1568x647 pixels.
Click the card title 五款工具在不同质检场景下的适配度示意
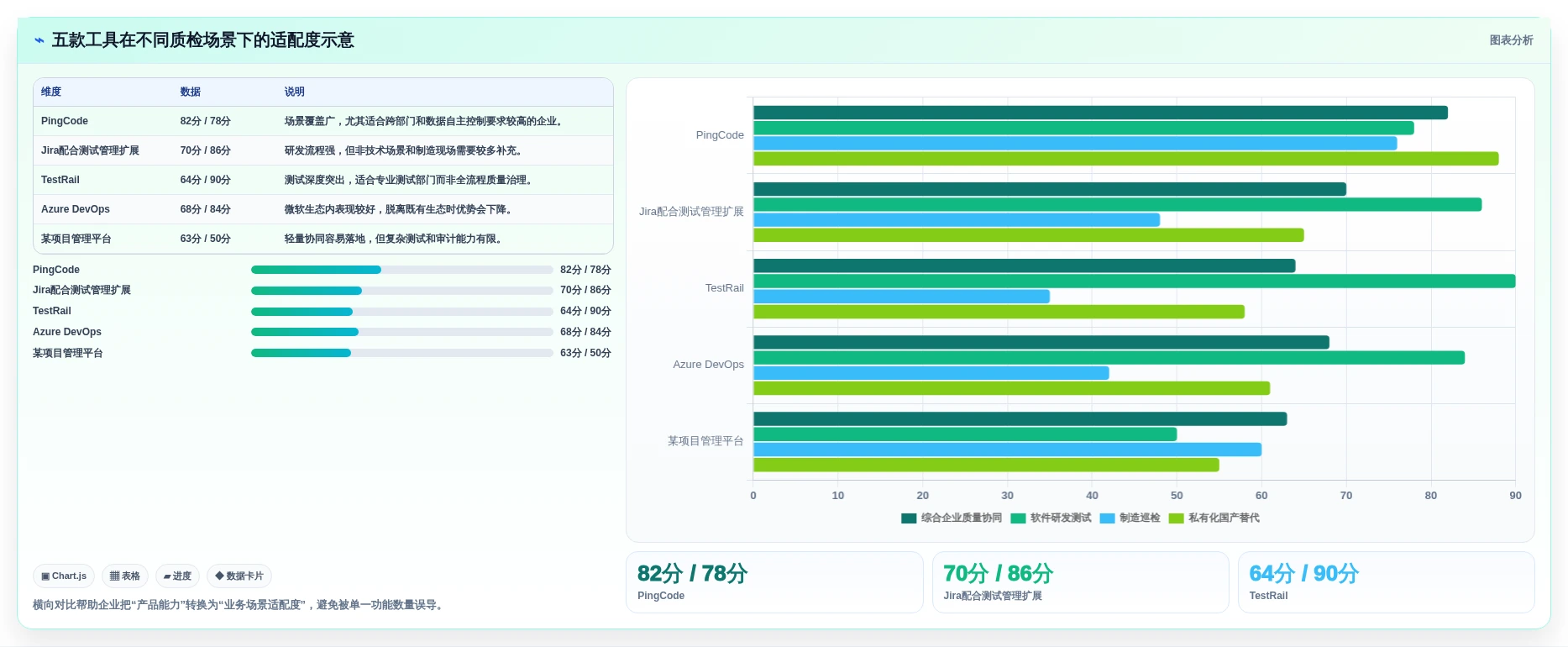203,40
